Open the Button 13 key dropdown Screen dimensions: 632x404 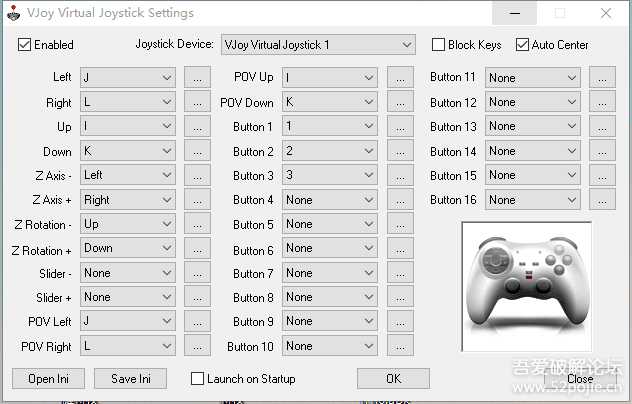coord(532,126)
